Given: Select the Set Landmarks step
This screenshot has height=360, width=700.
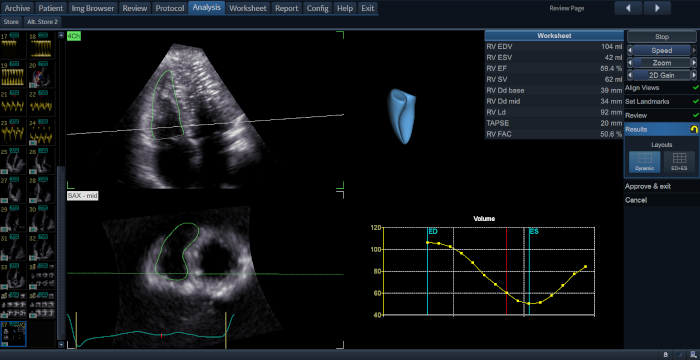Looking at the screenshot, I should [662, 101].
